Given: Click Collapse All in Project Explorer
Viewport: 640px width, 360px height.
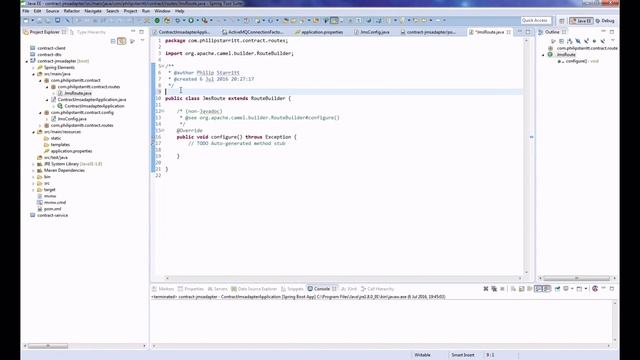Looking at the screenshot, I should (113, 41).
